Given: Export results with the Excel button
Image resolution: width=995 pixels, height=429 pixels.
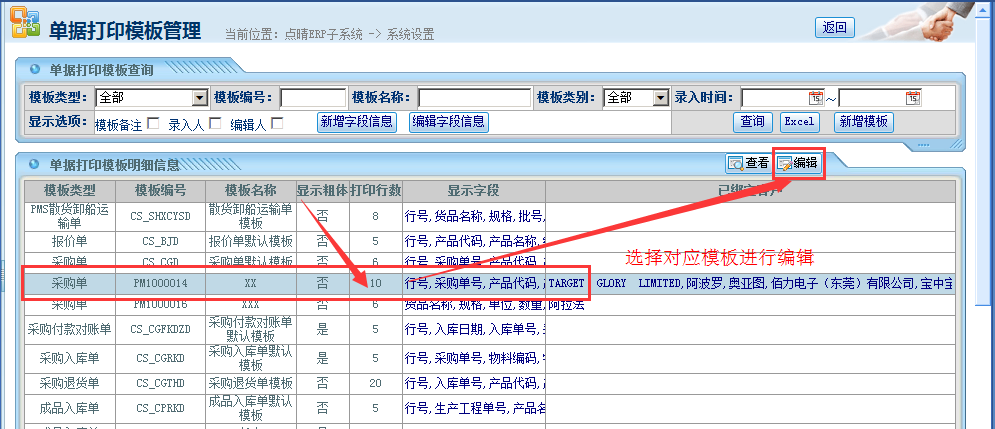Looking at the screenshot, I should (799, 122).
